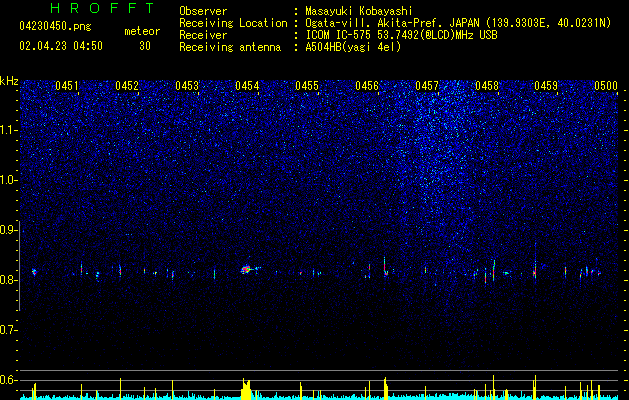Click the date stamp 02.04.23 04:50

61,46
